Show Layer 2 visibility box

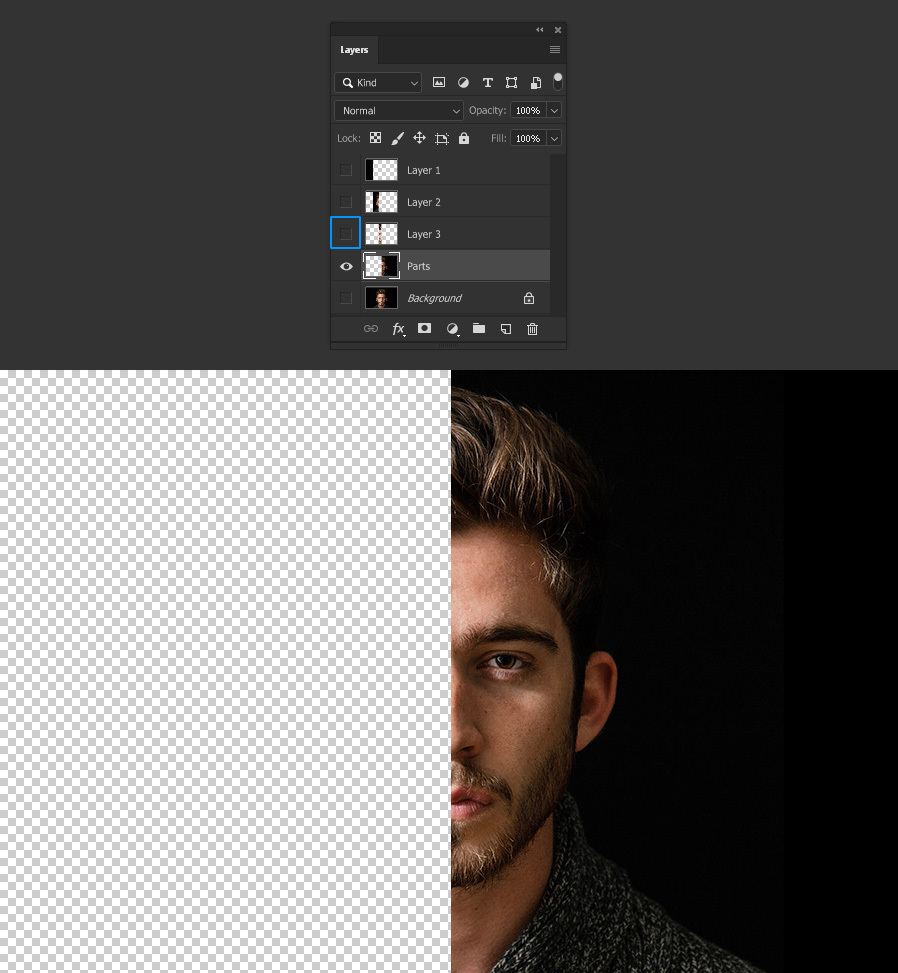click(346, 202)
